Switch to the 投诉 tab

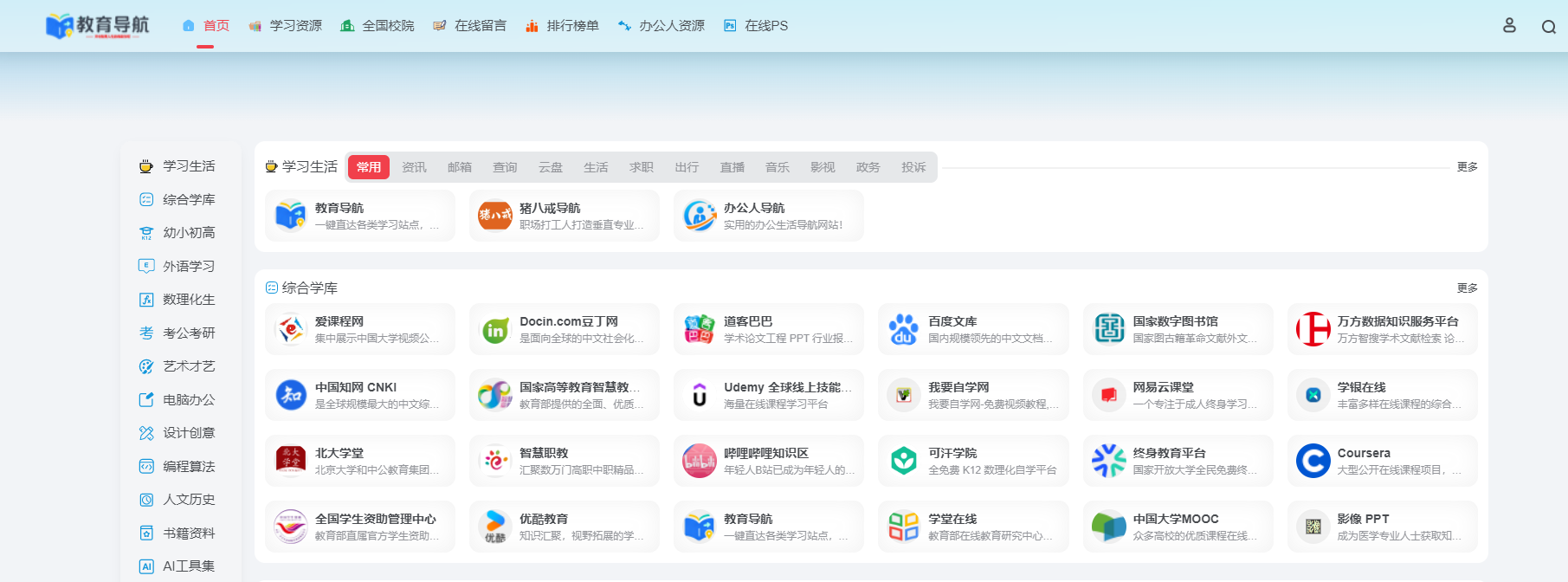pyautogui.click(x=913, y=167)
